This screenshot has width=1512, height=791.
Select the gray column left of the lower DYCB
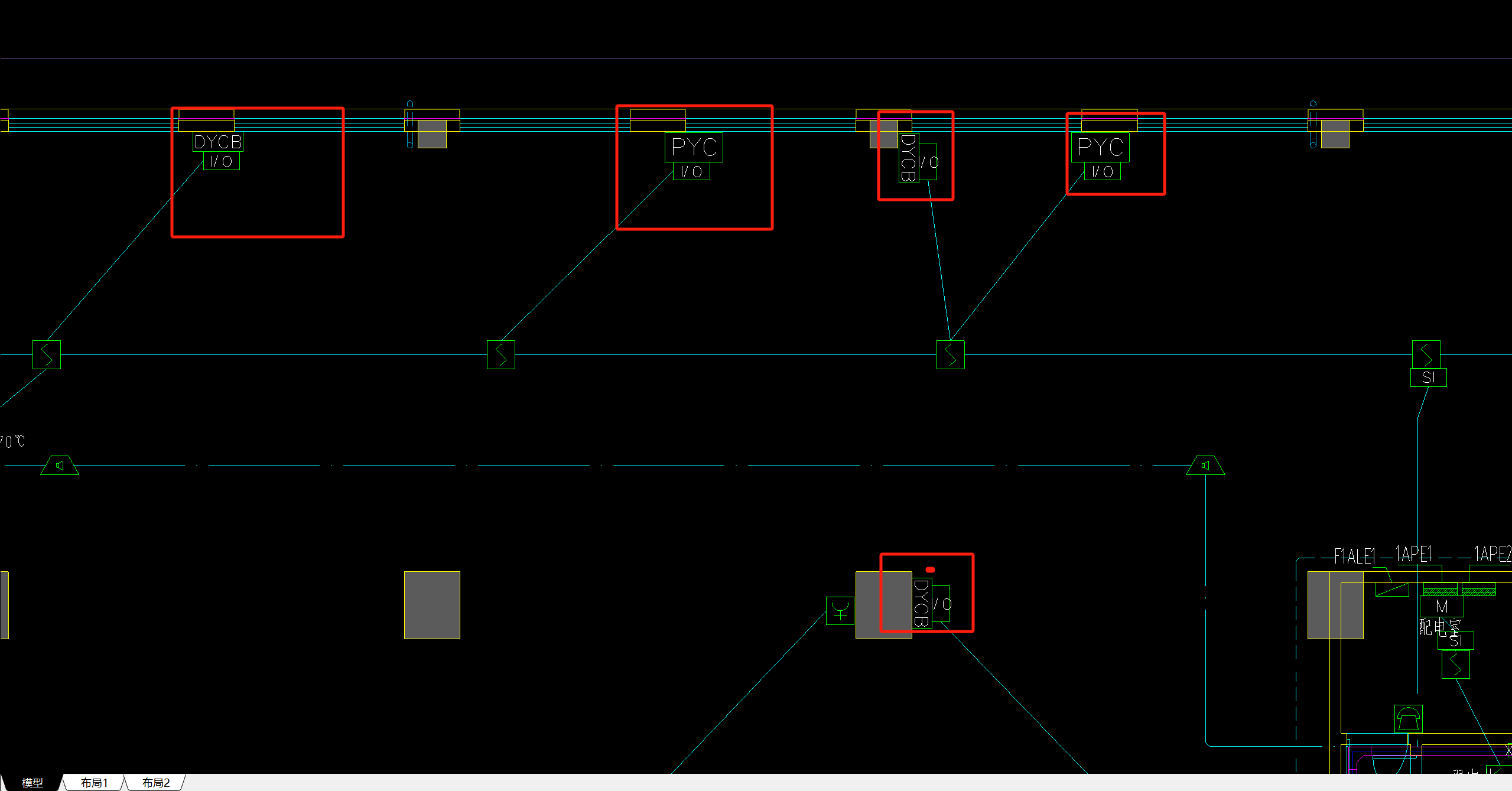pyautogui.click(x=884, y=605)
